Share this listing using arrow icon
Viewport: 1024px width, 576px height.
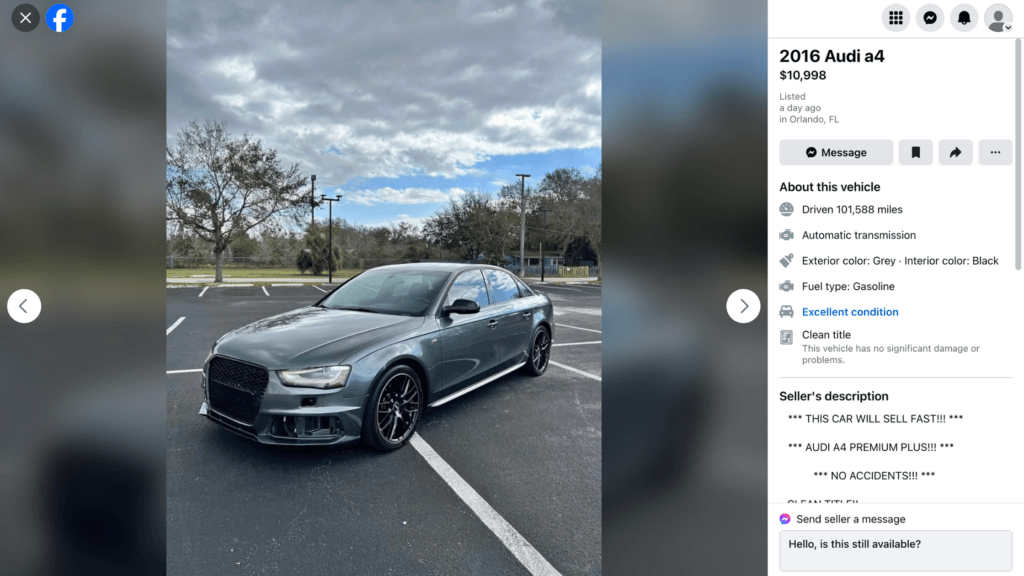pos(955,152)
